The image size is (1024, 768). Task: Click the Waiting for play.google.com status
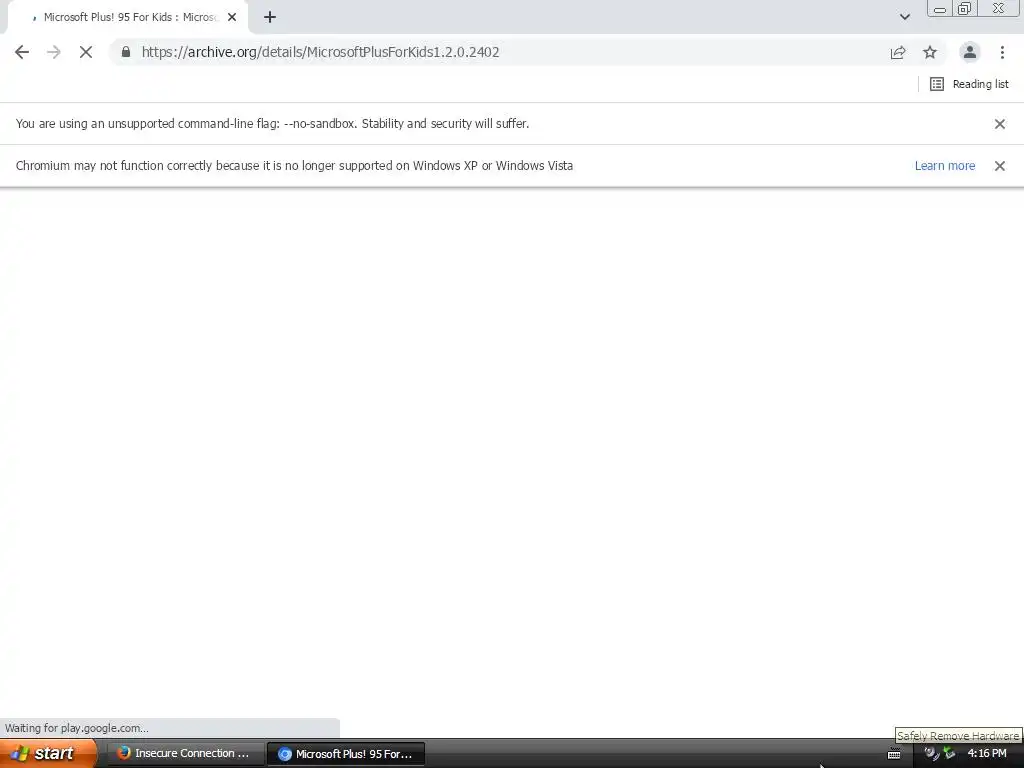click(x=76, y=728)
